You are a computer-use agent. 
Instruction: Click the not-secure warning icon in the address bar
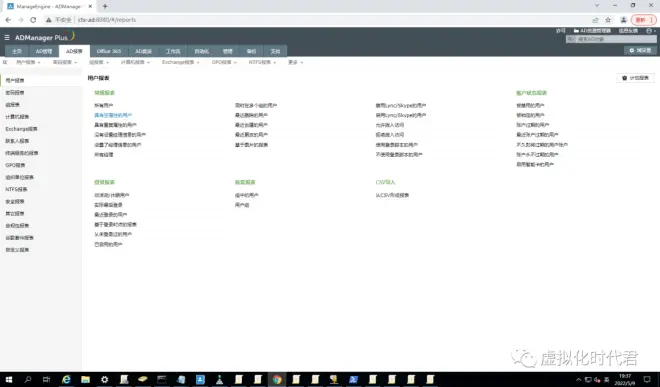tap(49, 20)
